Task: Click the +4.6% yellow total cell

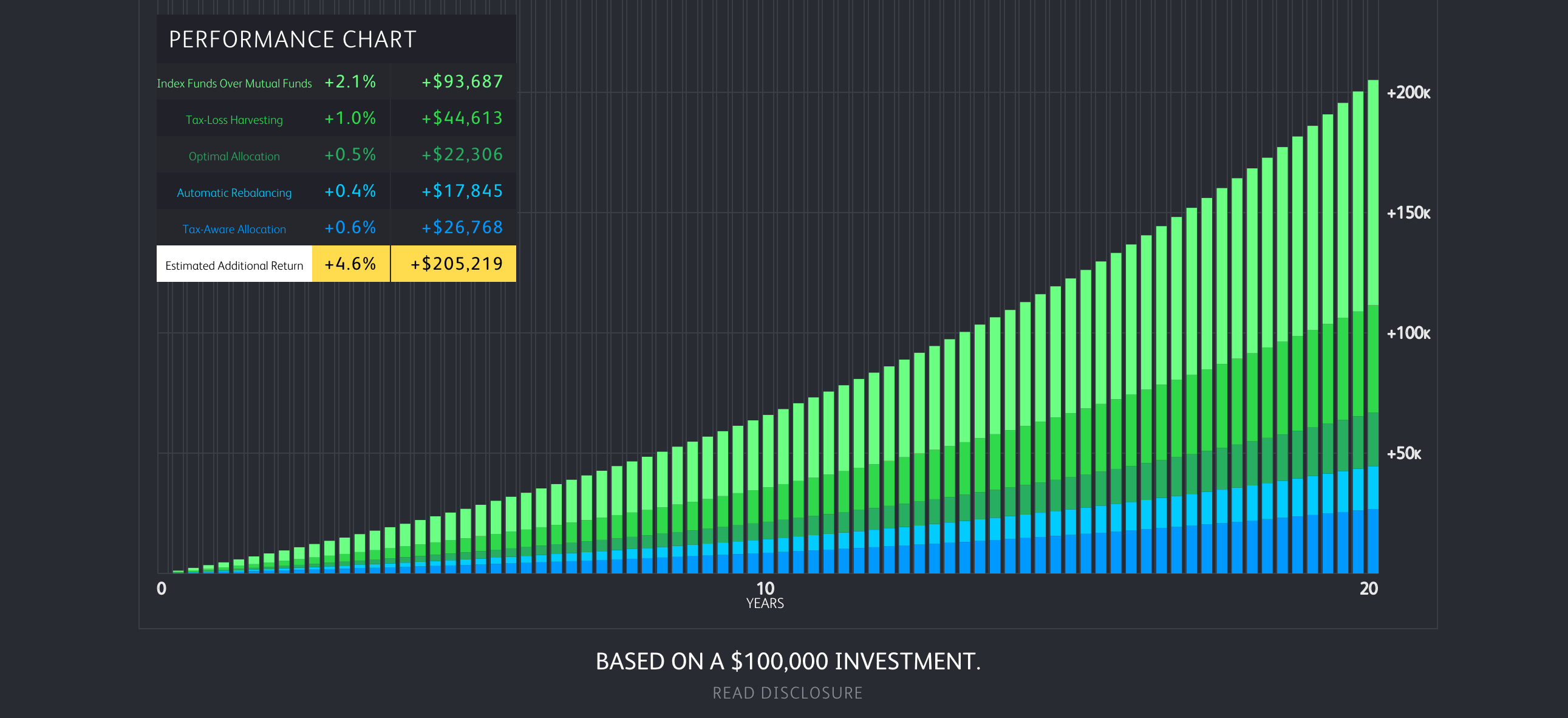Action: point(350,264)
